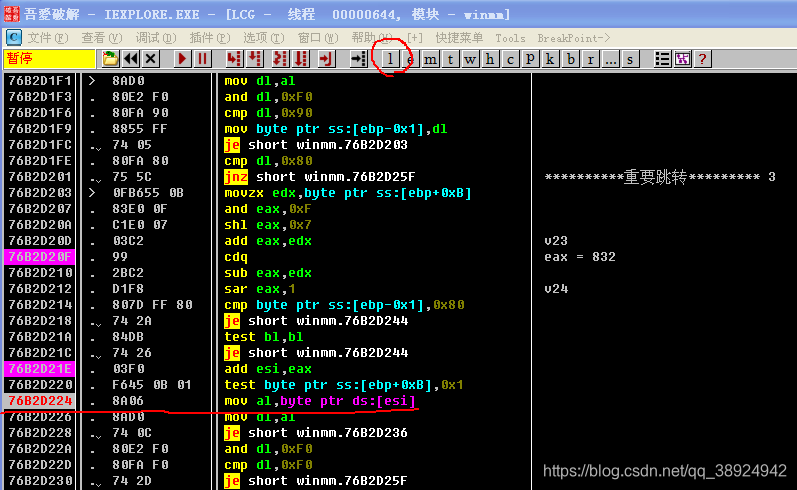
Task: Click the Trace Into toolbar icon
Action: pyautogui.click(x=280, y=59)
